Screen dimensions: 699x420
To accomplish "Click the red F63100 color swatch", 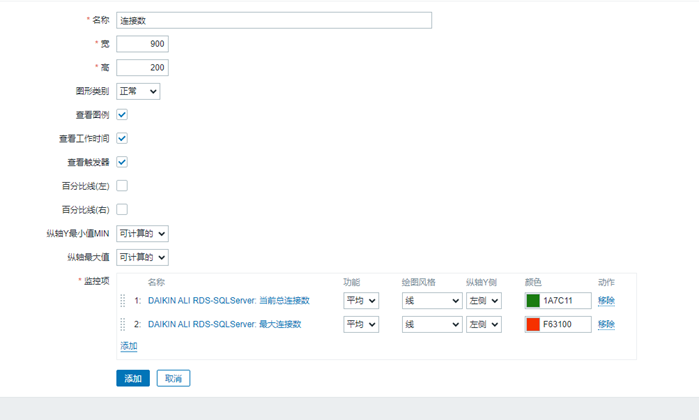I will pos(533,324).
